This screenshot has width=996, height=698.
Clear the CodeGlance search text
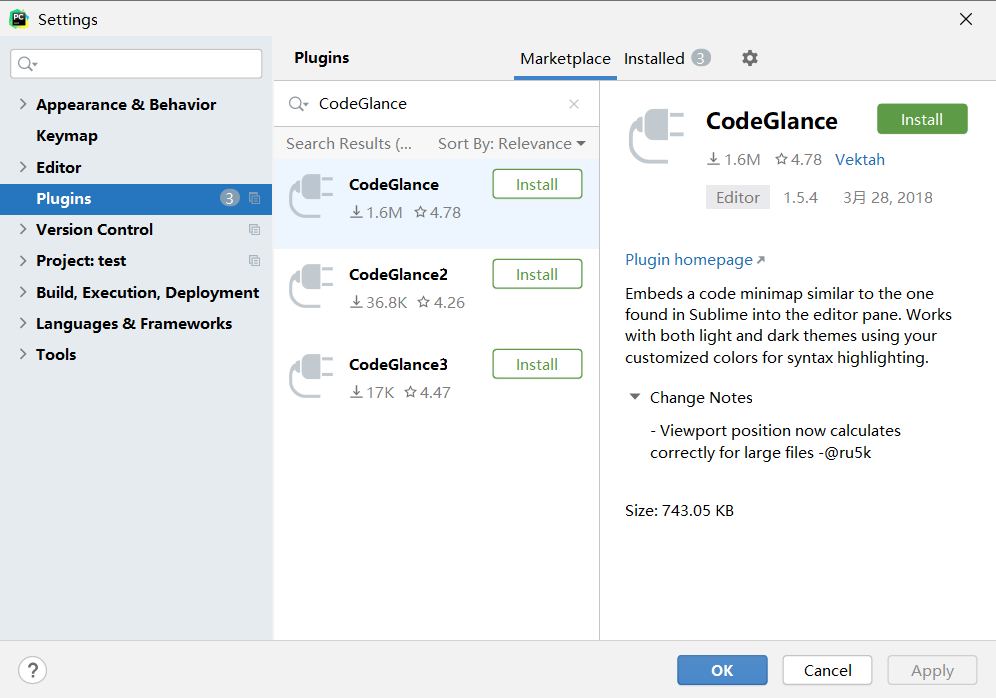pyautogui.click(x=574, y=104)
